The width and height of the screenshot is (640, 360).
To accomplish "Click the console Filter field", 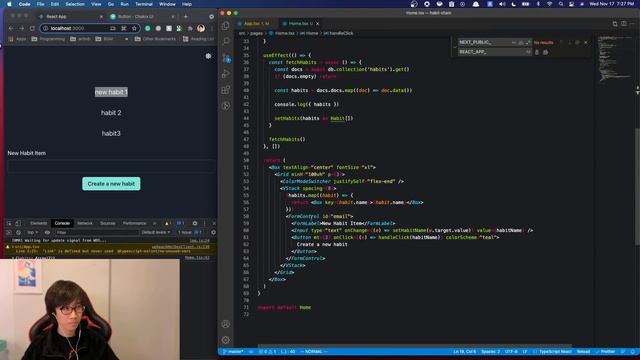I will point(96,232).
